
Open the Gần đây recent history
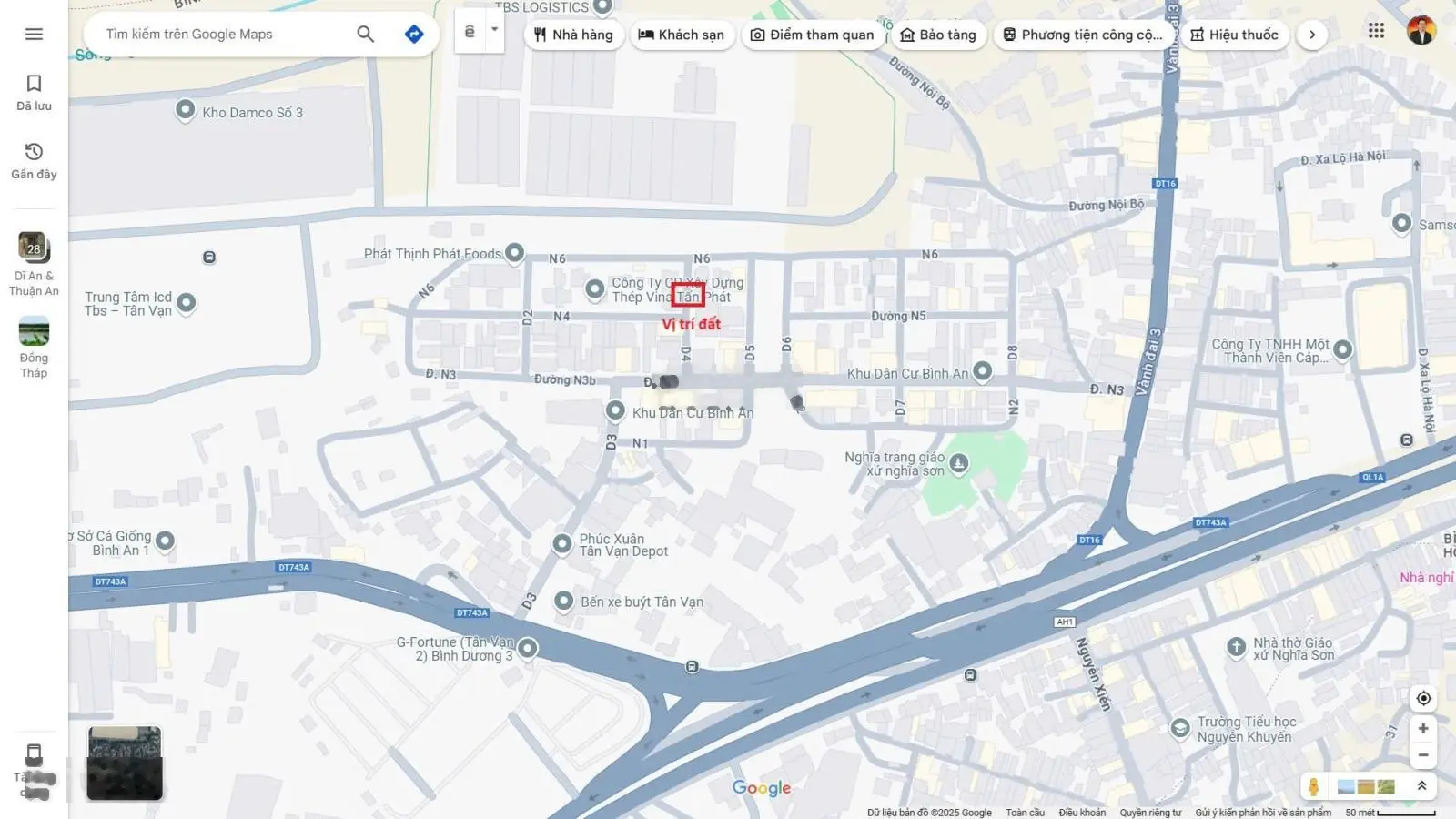point(34,161)
